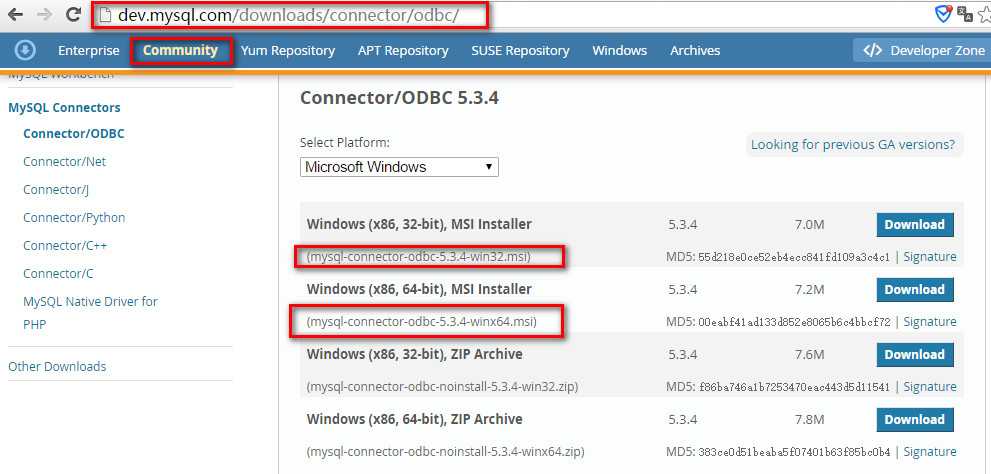Select Connector/C++ in sidebar
This screenshot has width=991, height=474.
tap(65, 245)
